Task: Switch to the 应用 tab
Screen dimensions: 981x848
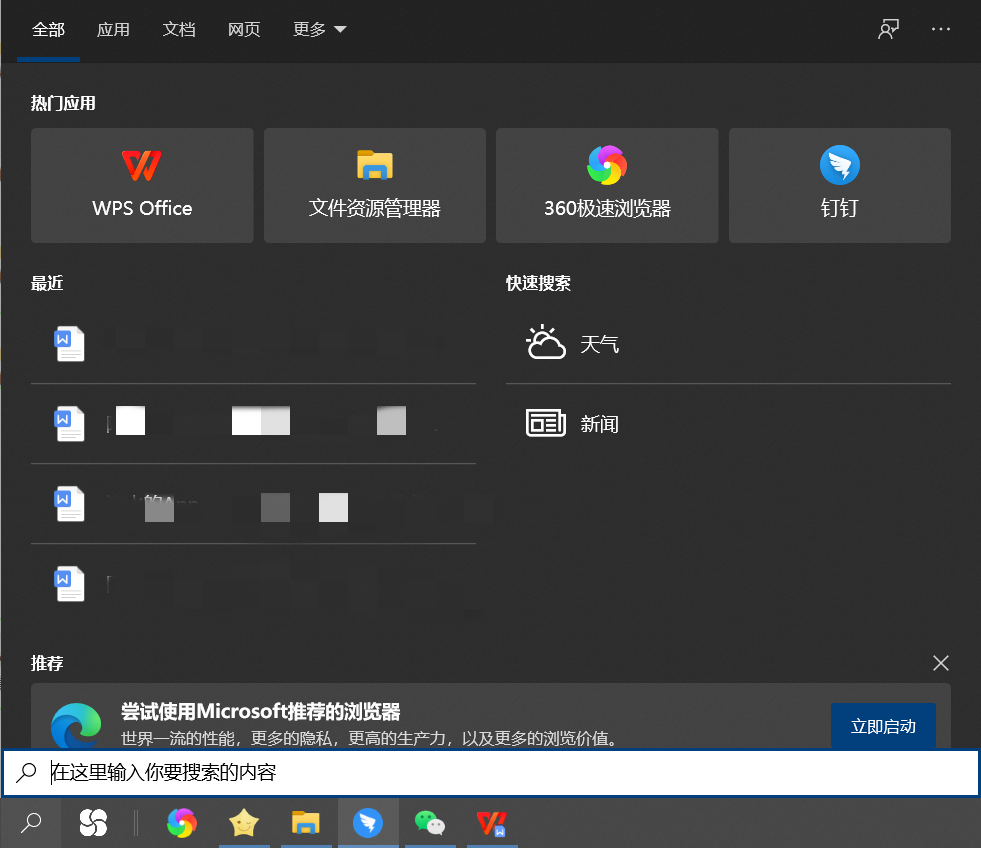Action: [x=113, y=29]
